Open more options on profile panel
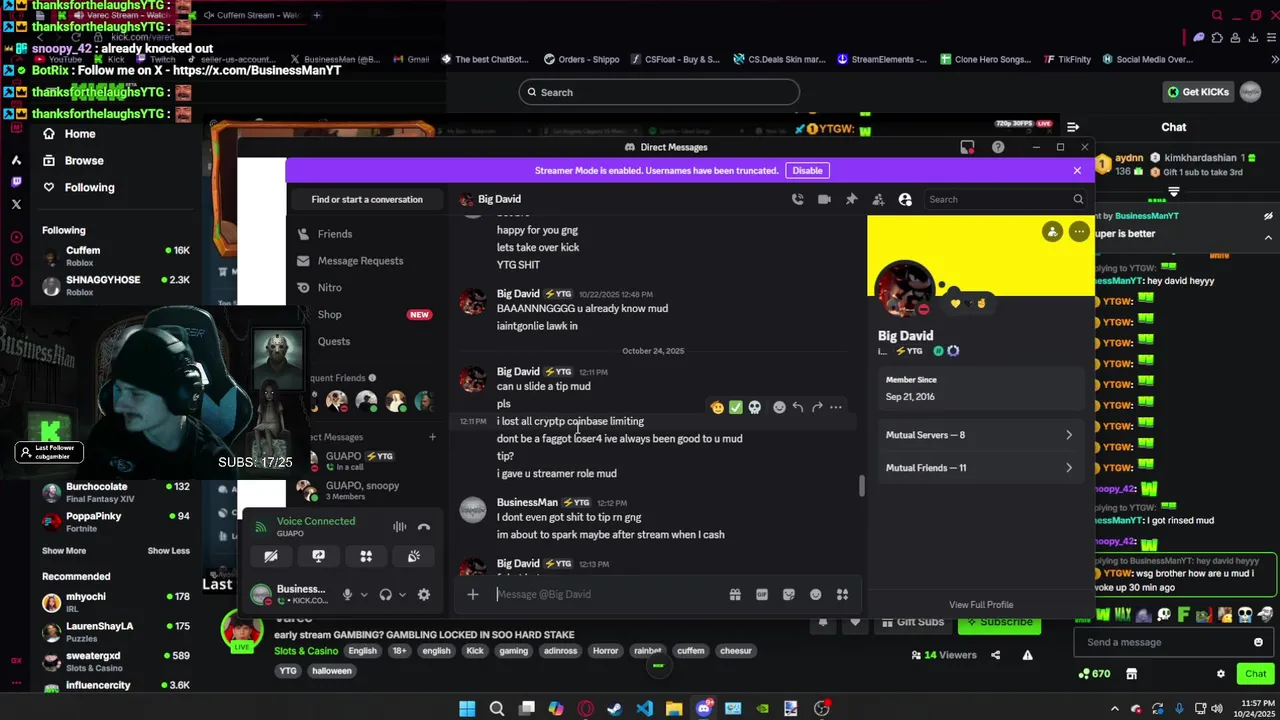Image resolution: width=1280 pixels, height=720 pixels. click(1079, 232)
